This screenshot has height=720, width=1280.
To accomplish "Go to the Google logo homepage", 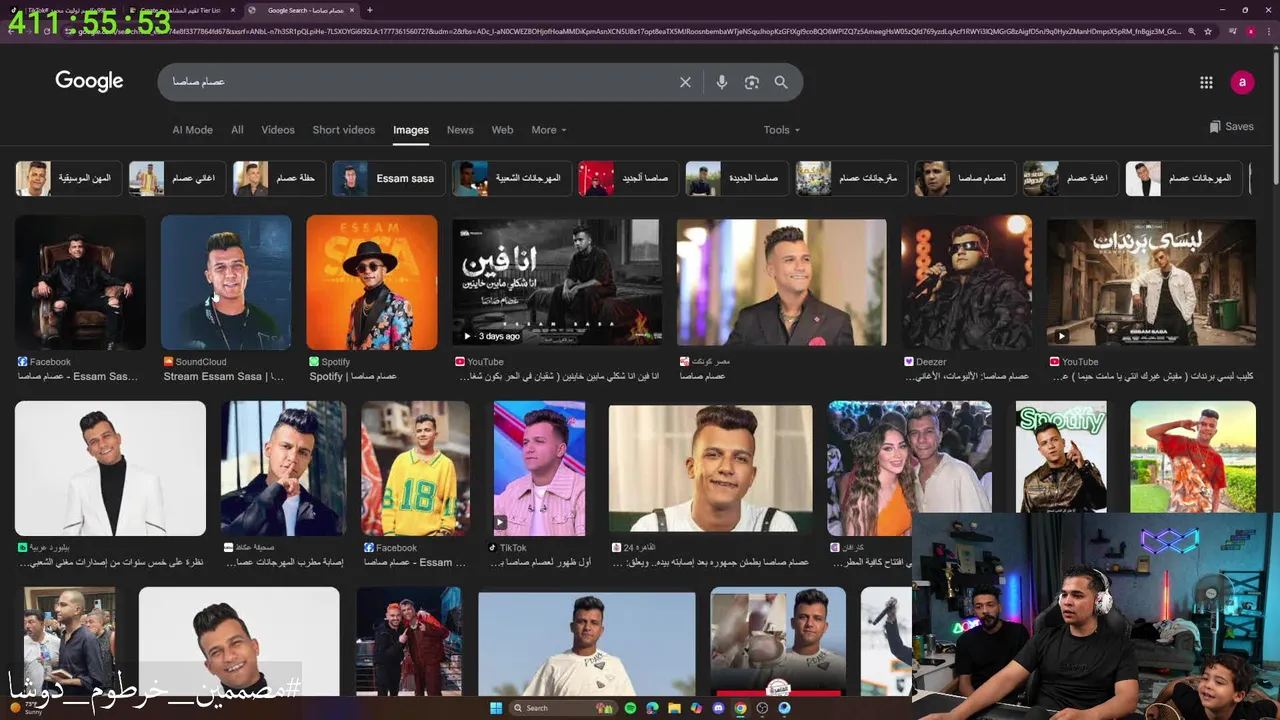I will click(89, 81).
